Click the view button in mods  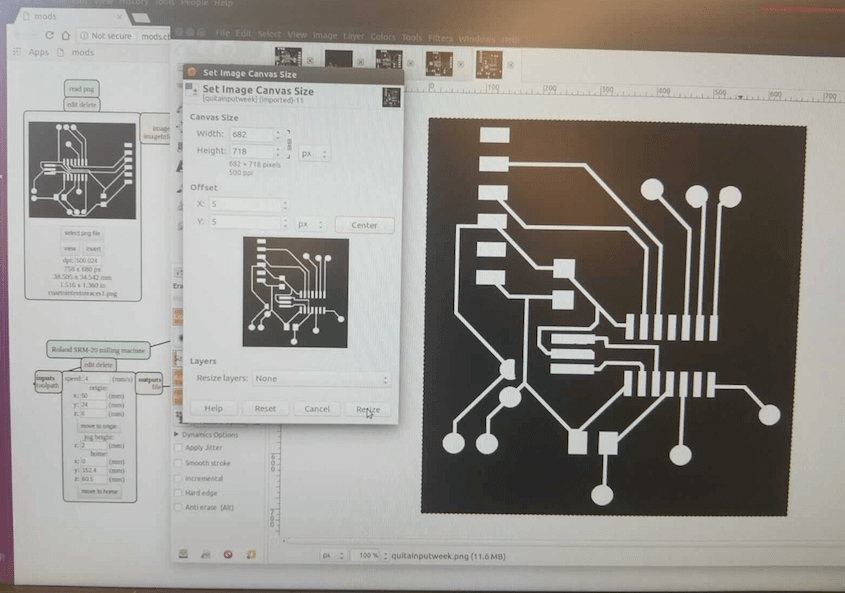tap(70, 249)
